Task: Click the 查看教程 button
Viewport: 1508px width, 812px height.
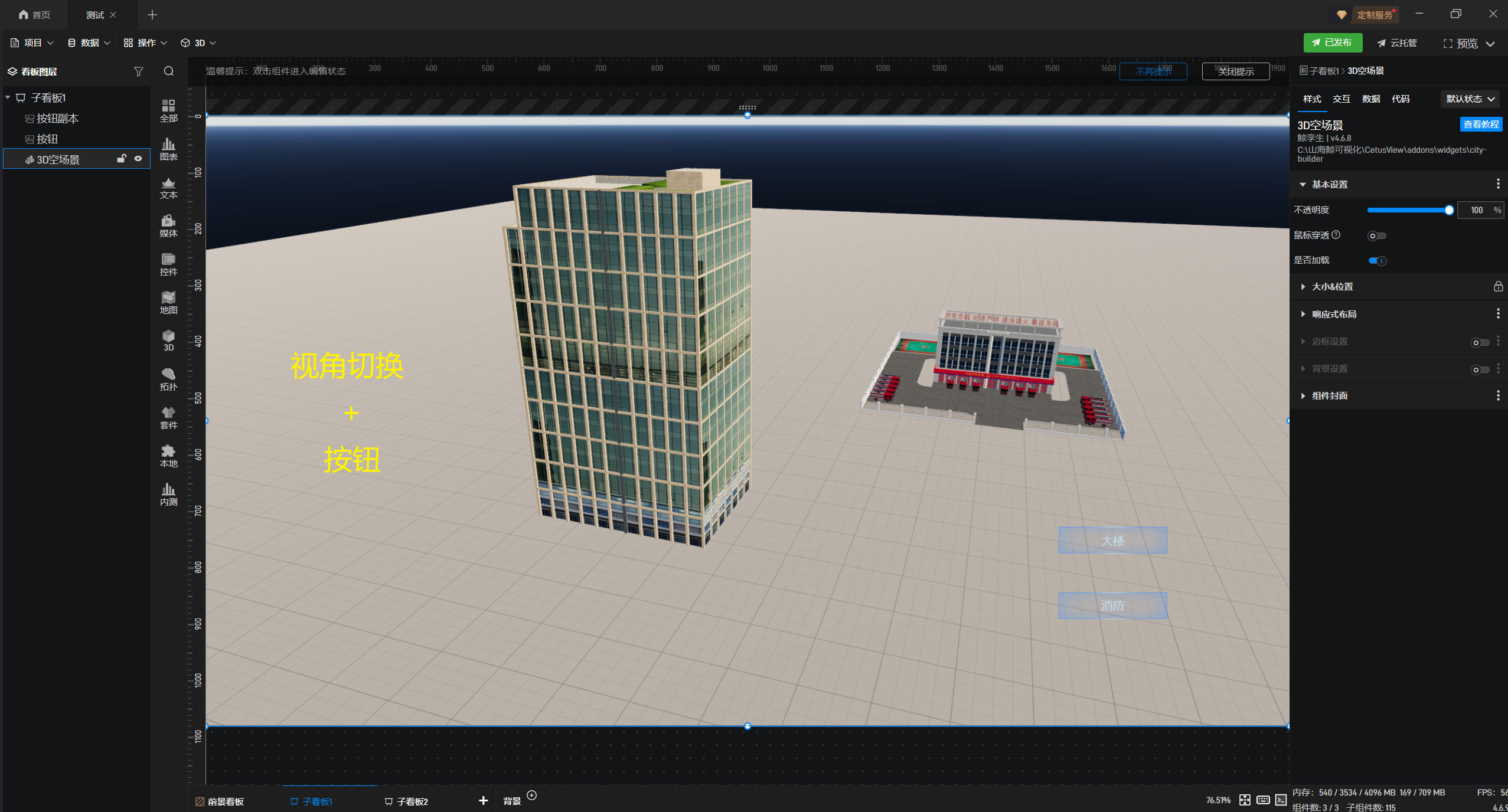Action: [x=1480, y=125]
